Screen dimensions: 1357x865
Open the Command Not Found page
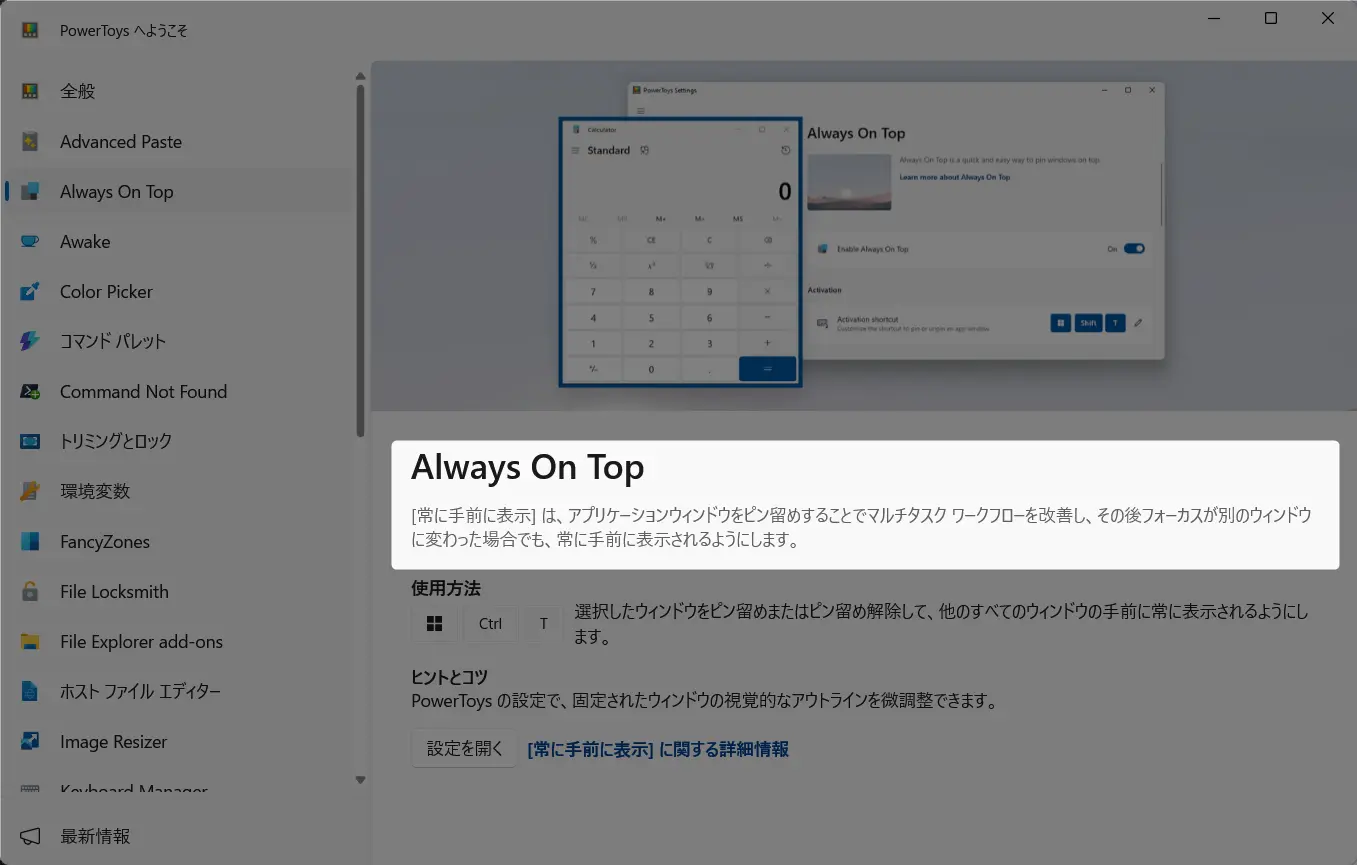177,391
